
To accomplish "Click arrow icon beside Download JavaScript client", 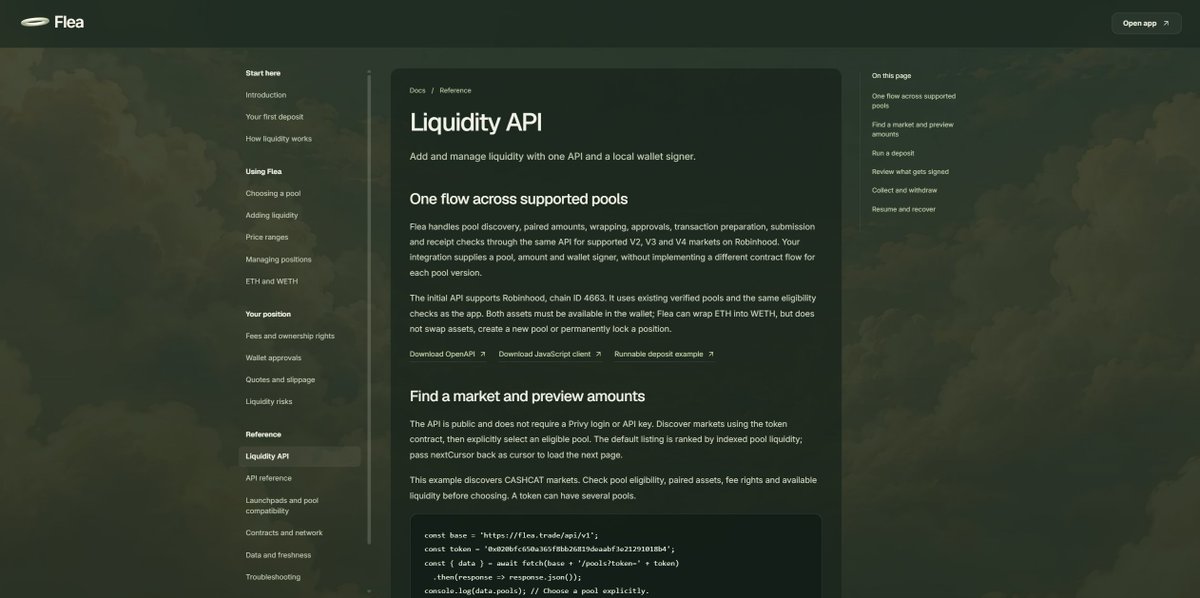I will coord(598,354).
